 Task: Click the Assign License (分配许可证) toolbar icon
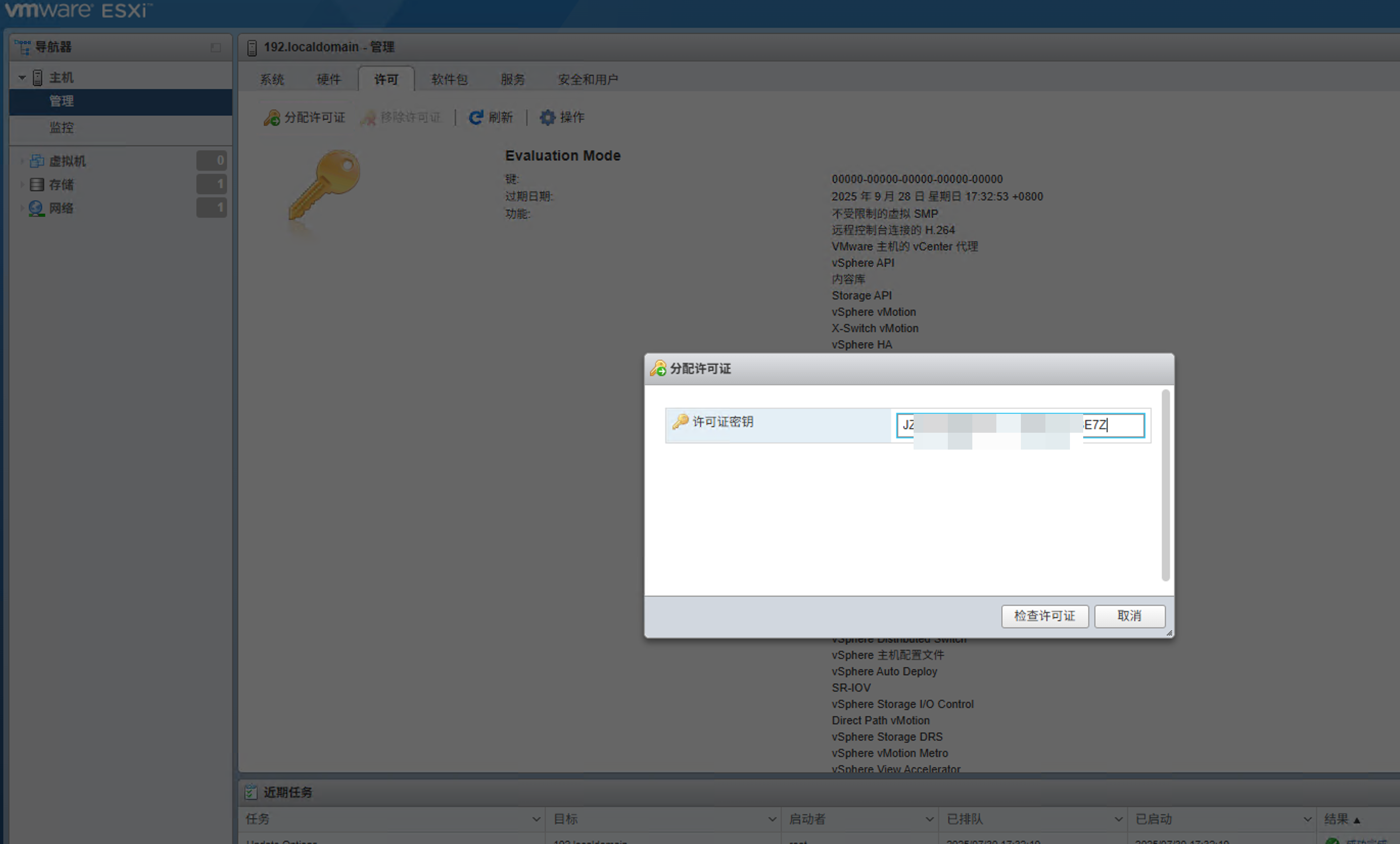click(x=272, y=118)
